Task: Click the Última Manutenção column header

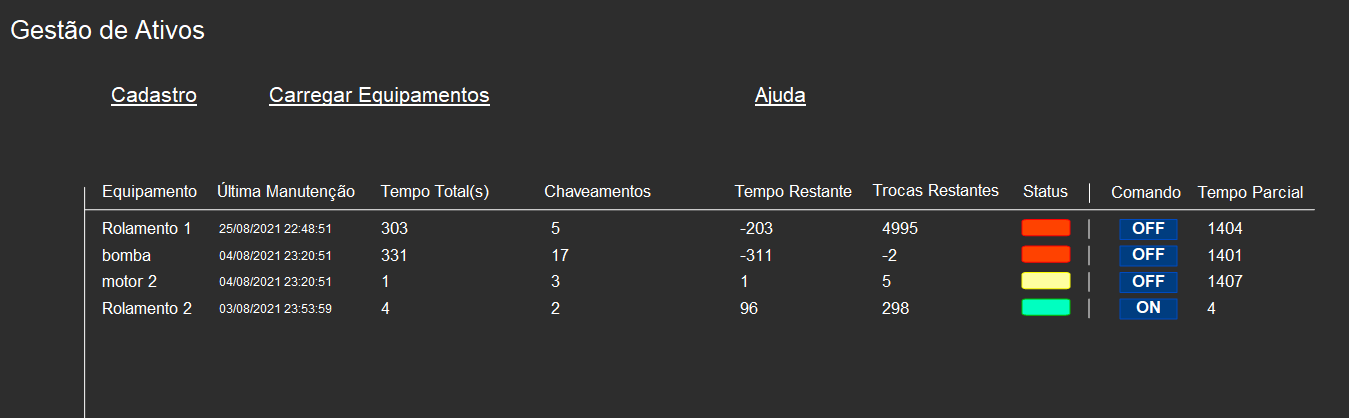Action: click(x=286, y=191)
